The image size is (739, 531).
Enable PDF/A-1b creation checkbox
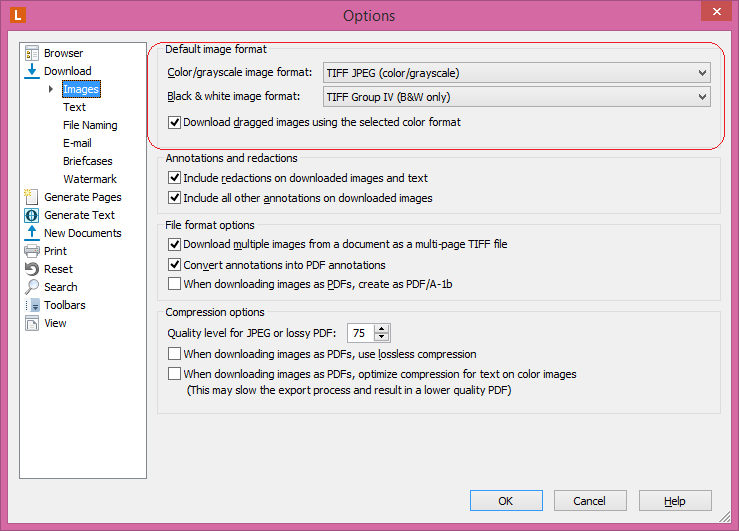tap(175, 284)
